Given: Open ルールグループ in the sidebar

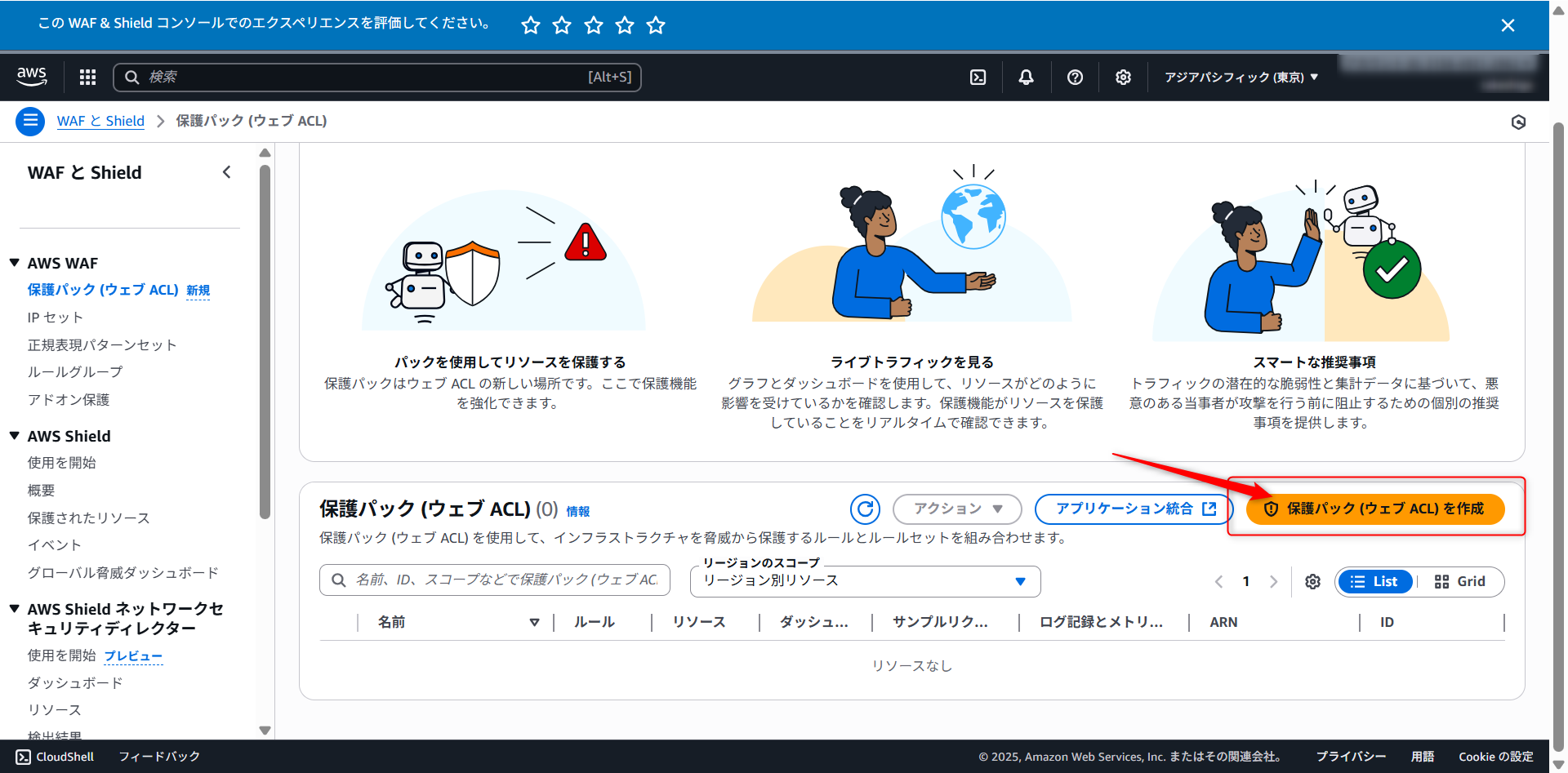Looking at the screenshot, I should pyautogui.click(x=75, y=372).
